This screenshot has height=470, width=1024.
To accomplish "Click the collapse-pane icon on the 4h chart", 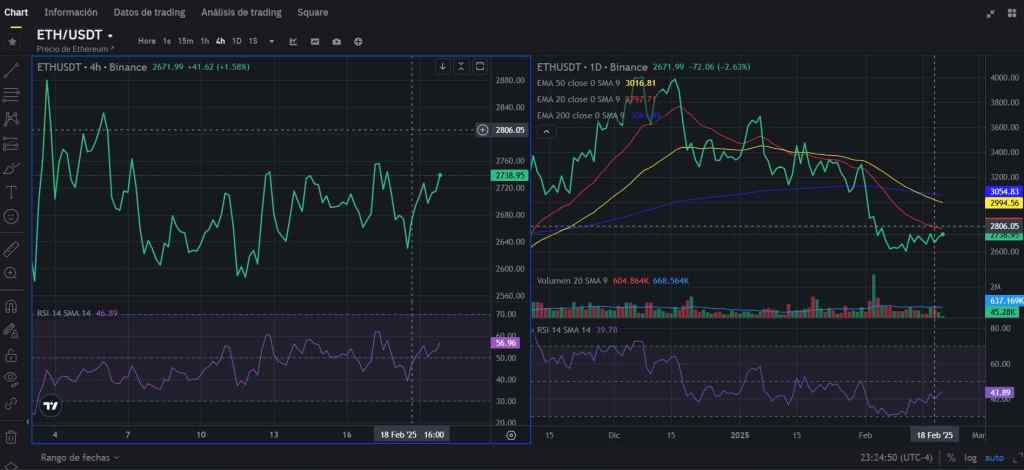I will tap(461, 66).
